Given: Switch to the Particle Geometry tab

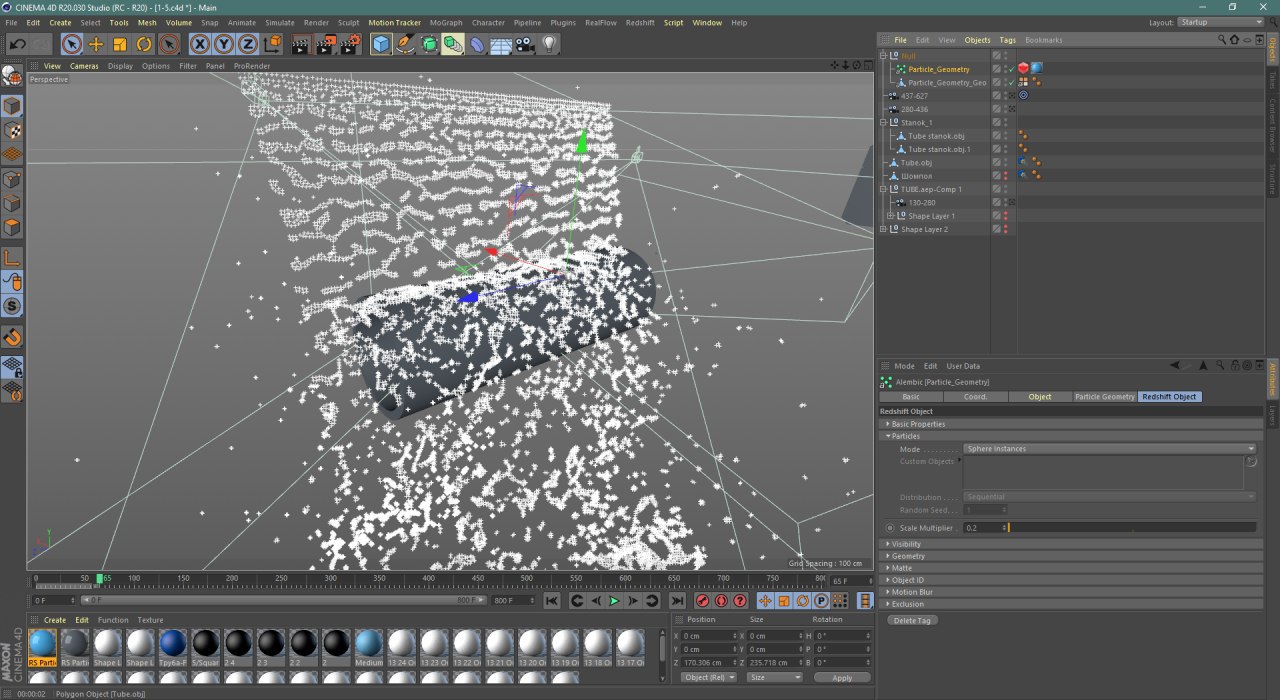Looking at the screenshot, I should 1104,397.
